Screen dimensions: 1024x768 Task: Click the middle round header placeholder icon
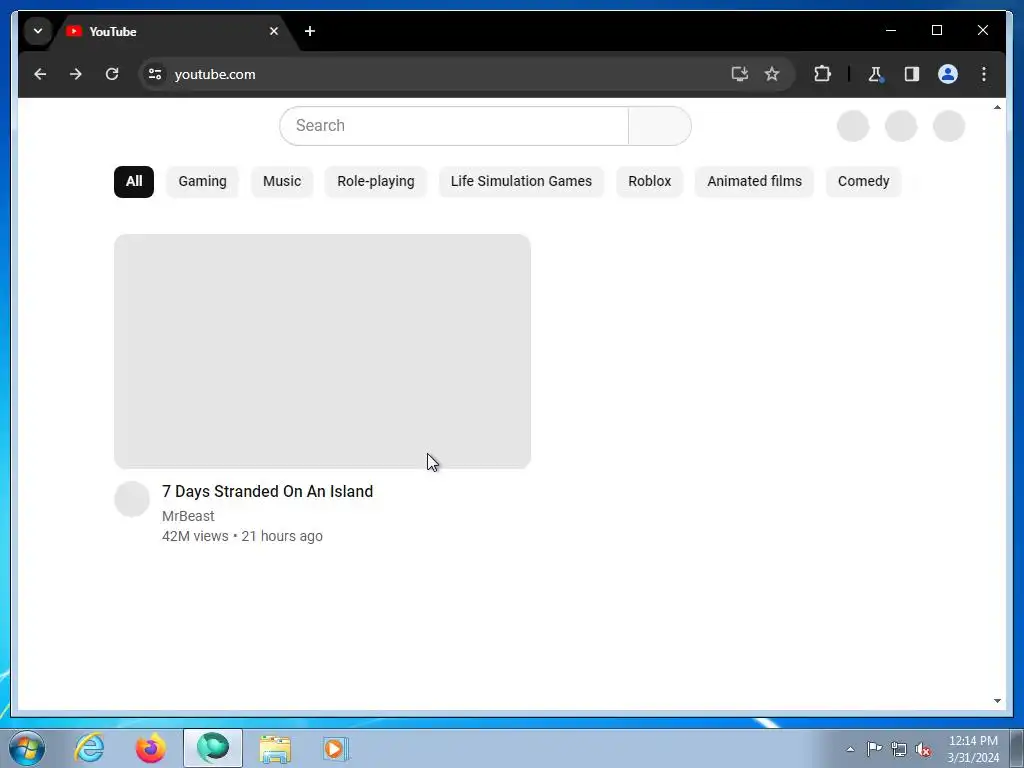[901, 126]
